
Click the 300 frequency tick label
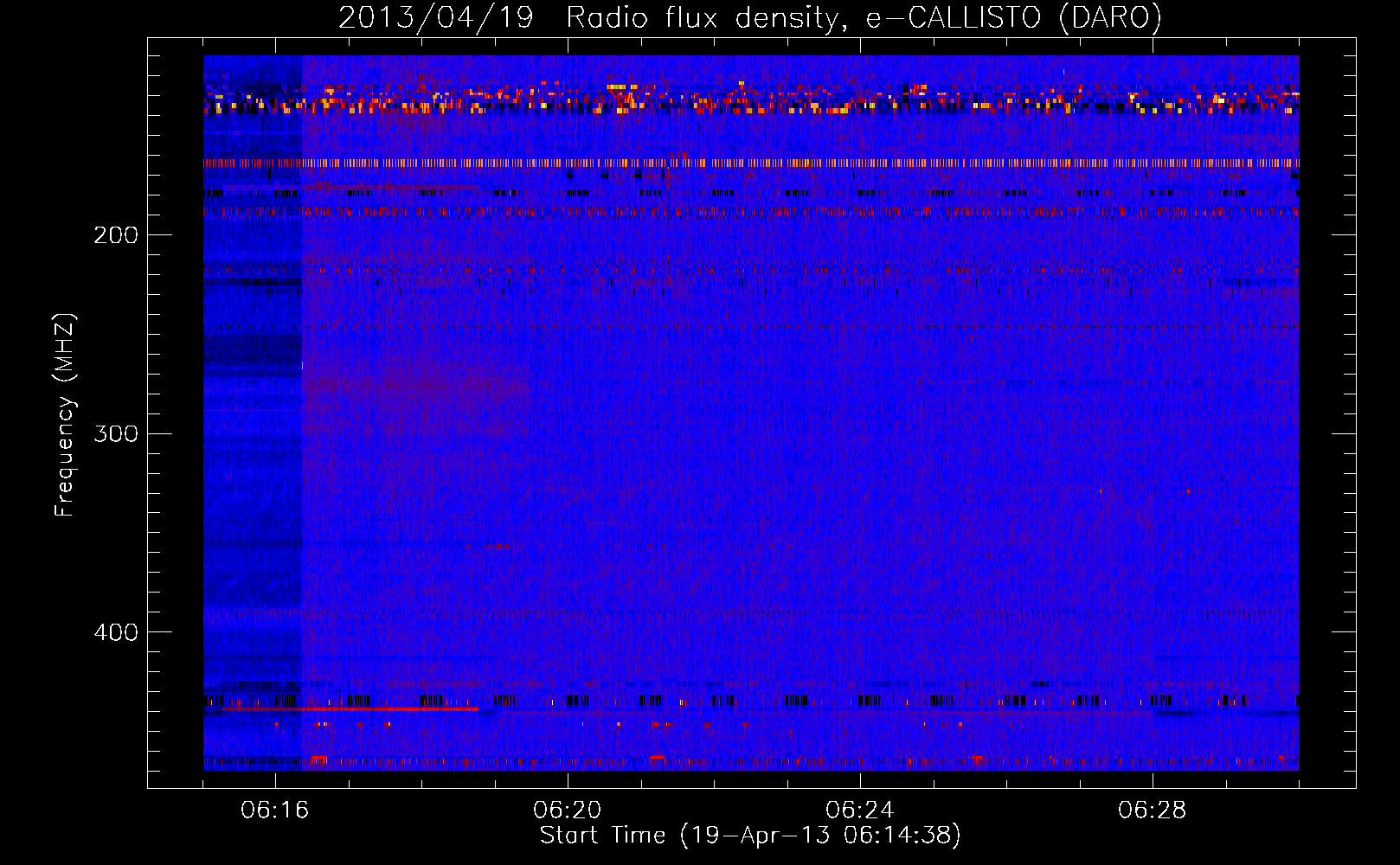(x=116, y=433)
